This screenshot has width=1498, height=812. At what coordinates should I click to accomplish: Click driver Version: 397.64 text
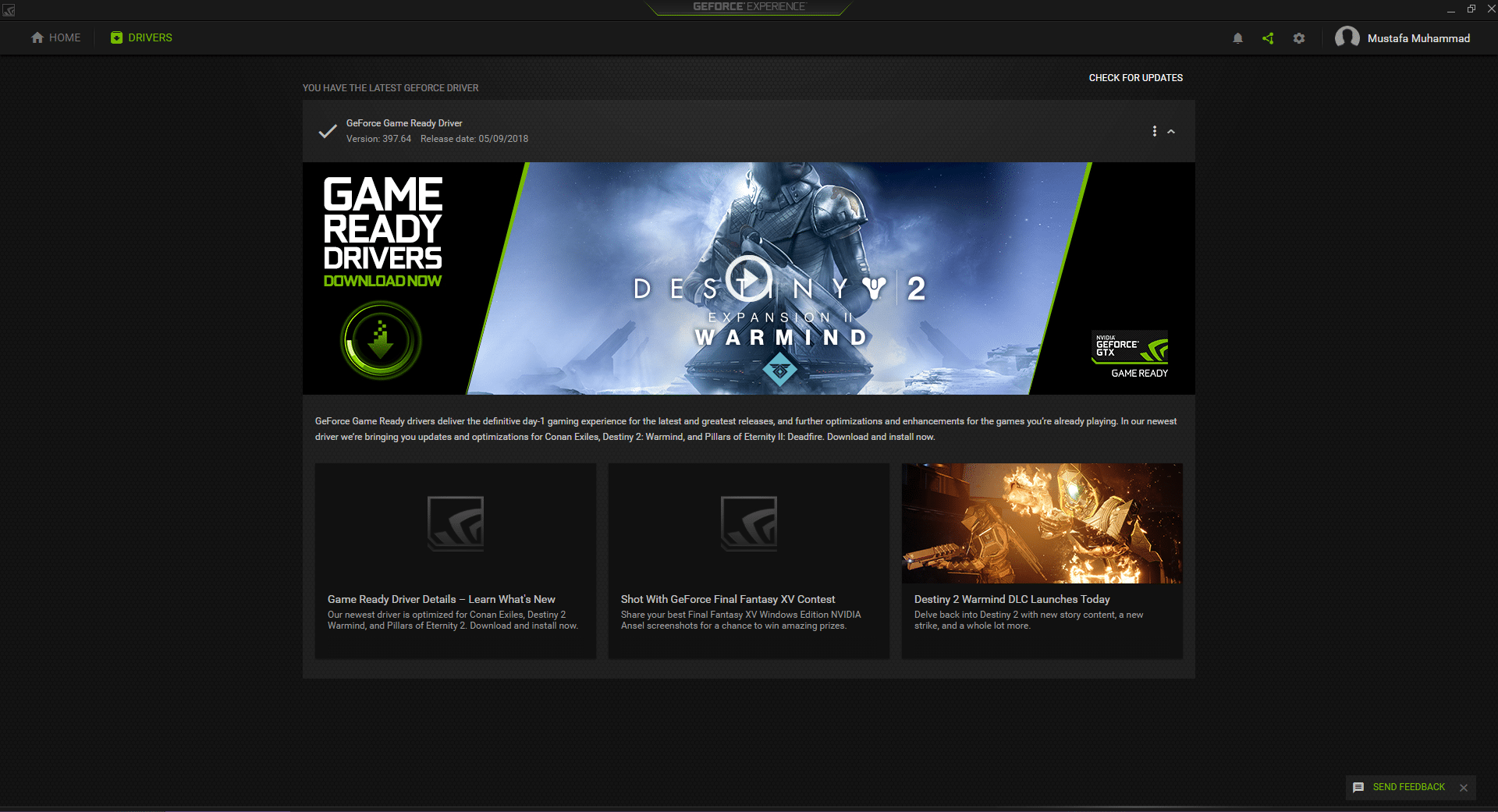(x=378, y=139)
